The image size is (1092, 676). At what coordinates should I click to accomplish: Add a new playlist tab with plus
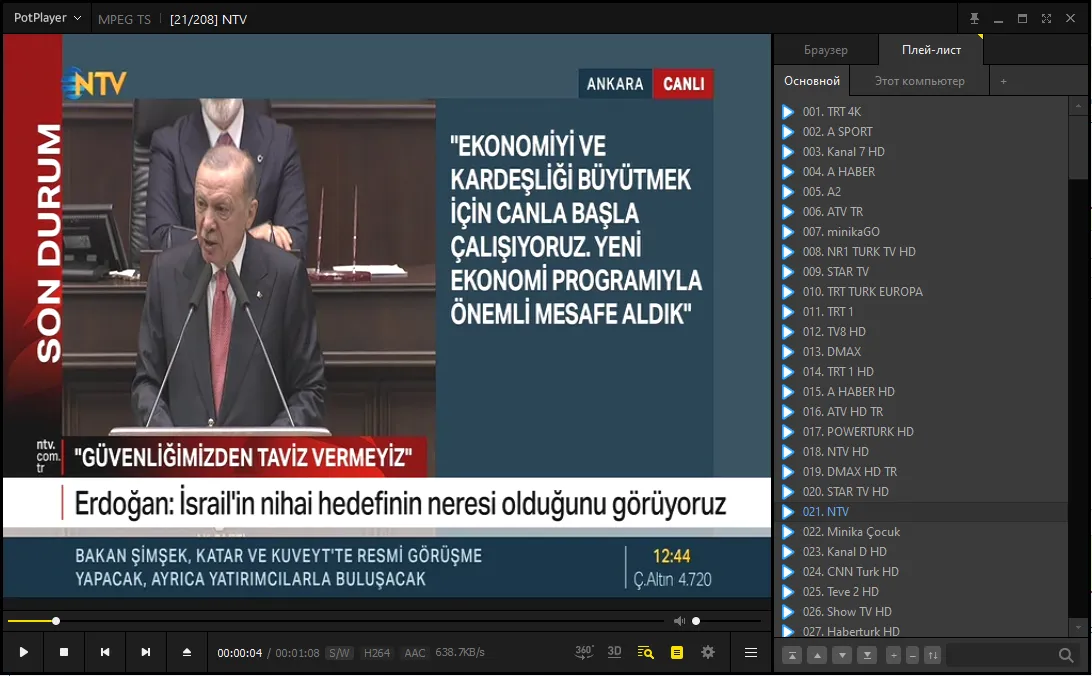(x=1004, y=81)
